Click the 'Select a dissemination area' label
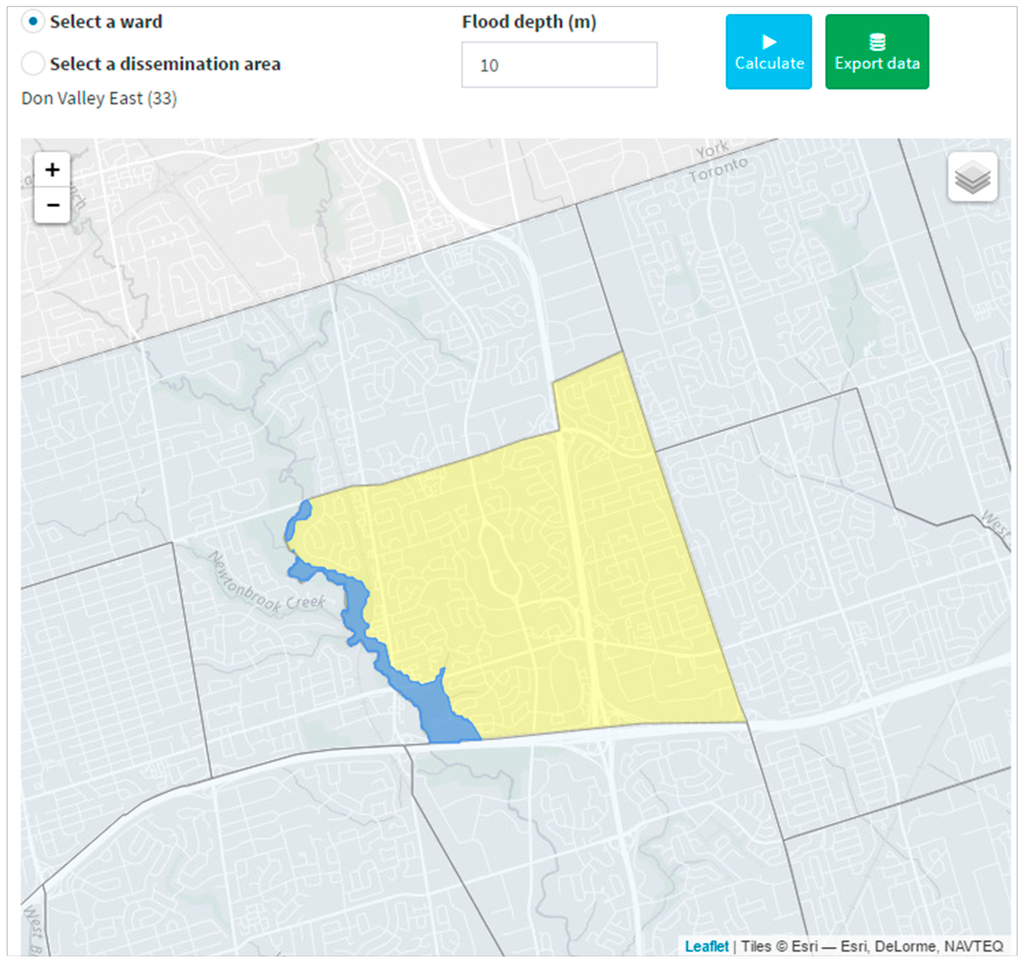The image size is (1024, 963). [165, 64]
